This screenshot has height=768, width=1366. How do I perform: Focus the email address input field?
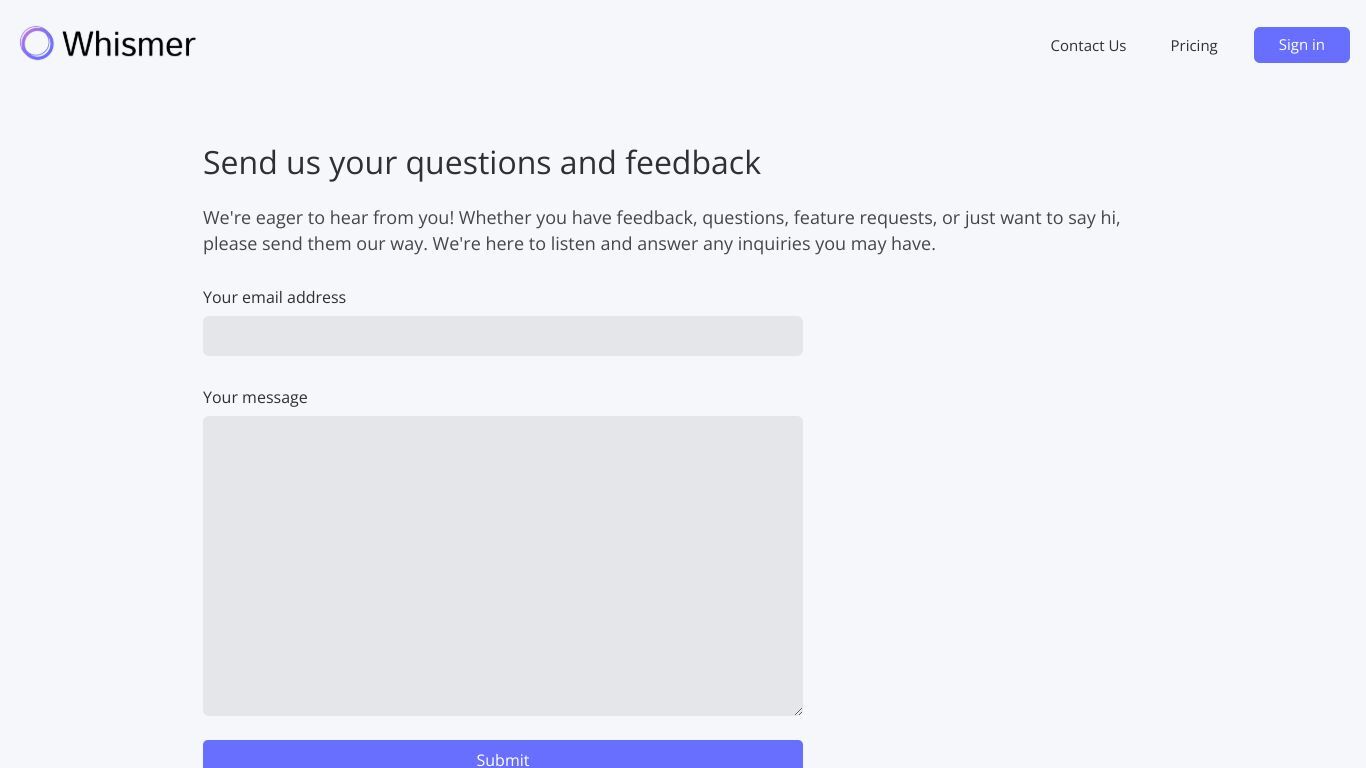click(x=503, y=336)
